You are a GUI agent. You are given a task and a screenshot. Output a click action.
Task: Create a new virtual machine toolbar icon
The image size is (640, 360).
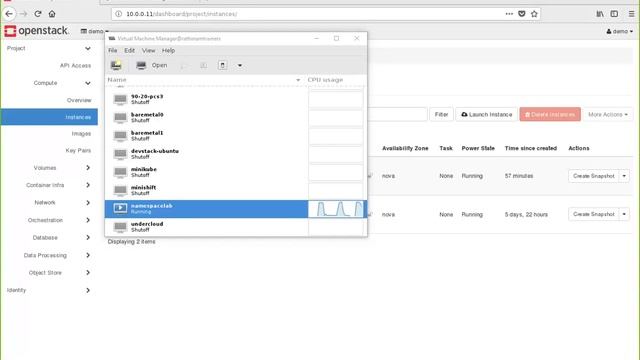pyautogui.click(x=116, y=65)
